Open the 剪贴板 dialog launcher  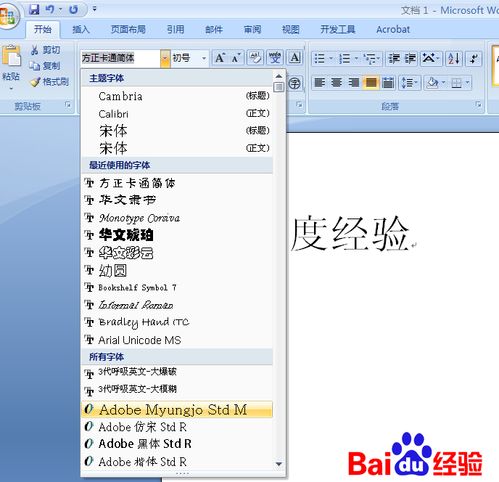pos(68,105)
